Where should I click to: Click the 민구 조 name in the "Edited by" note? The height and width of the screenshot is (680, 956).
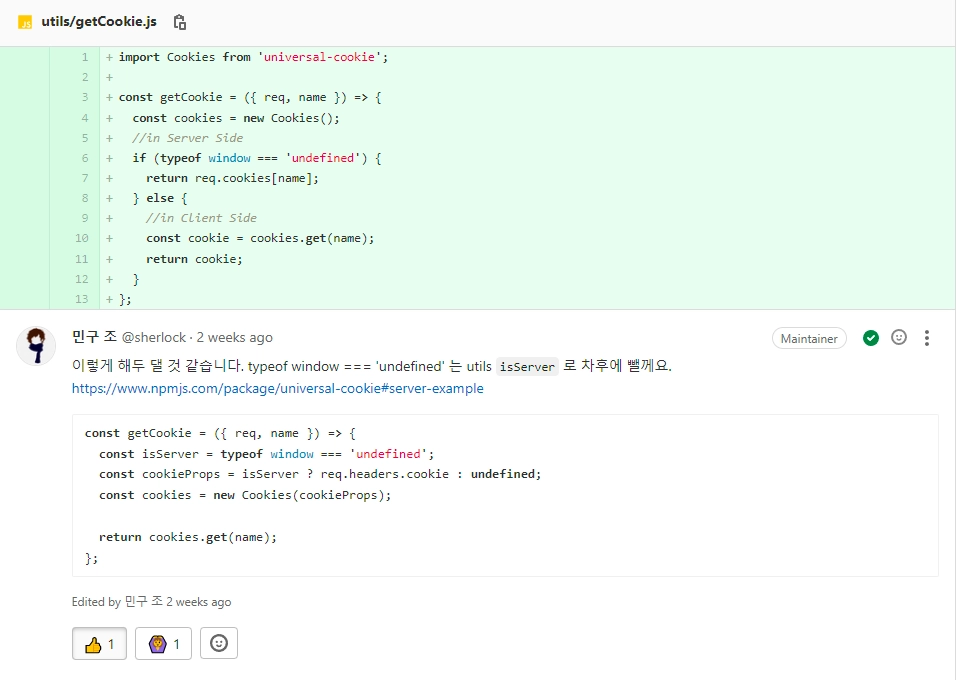143,602
